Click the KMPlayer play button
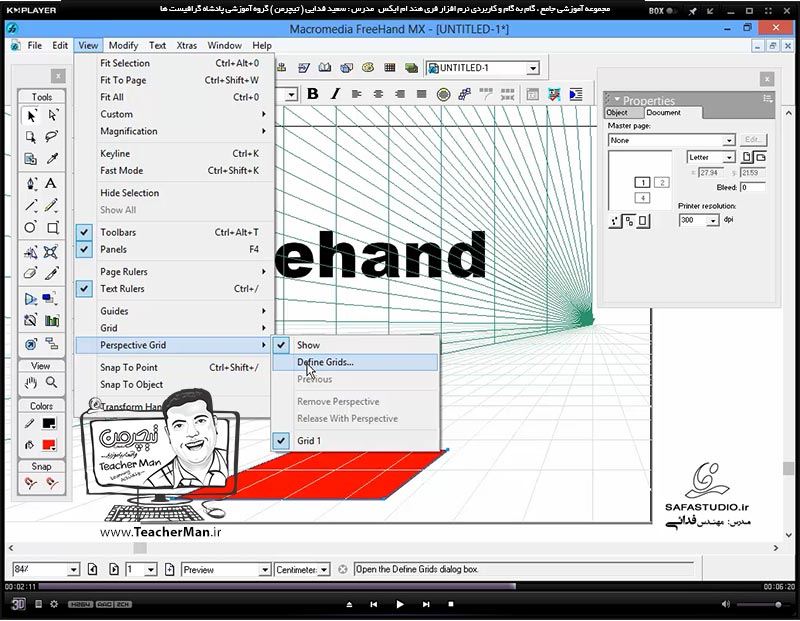800x621 pixels. (x=400, y=604)
